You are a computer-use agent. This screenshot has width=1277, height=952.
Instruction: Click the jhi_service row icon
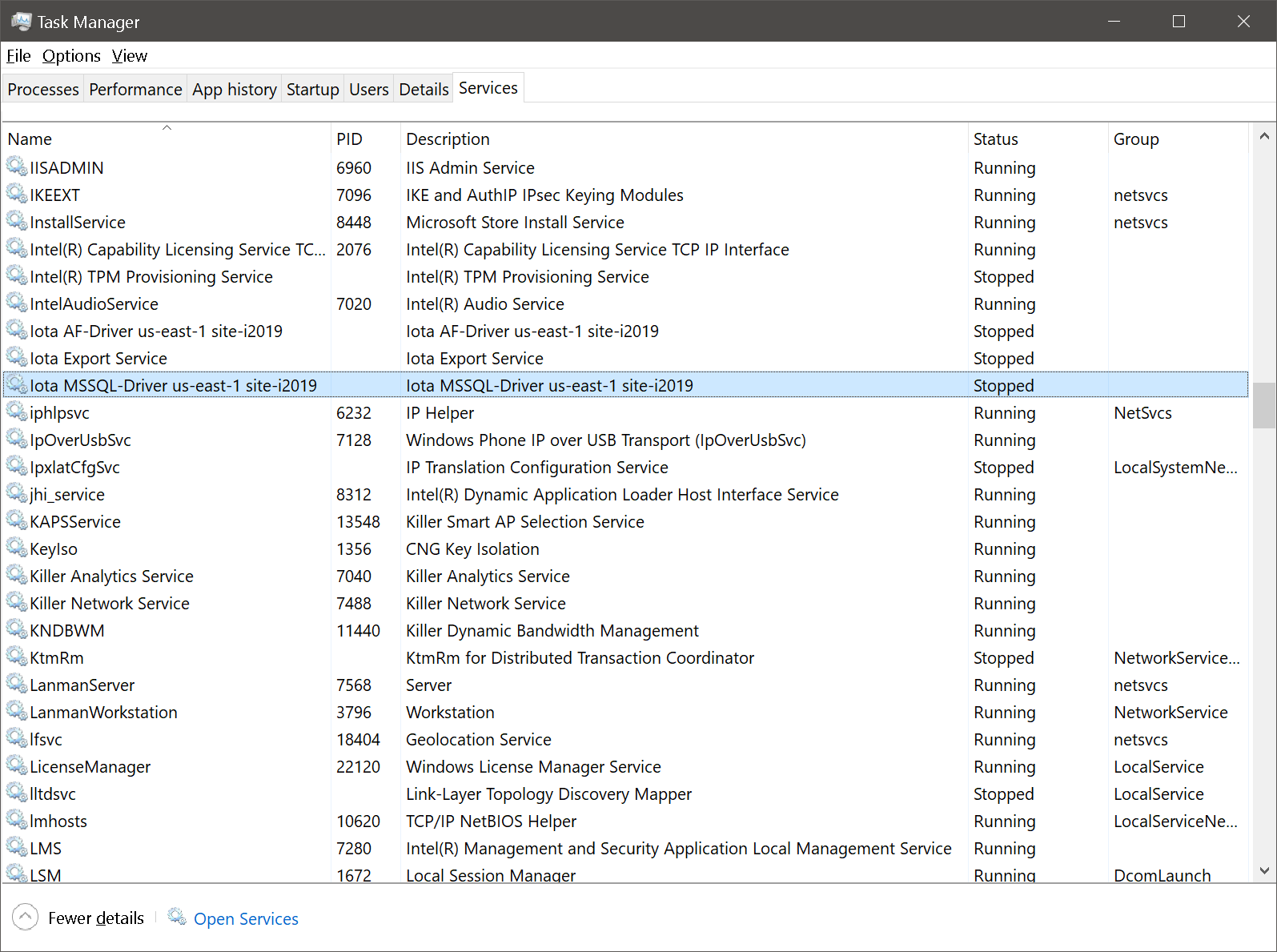[x=17, y=493]
